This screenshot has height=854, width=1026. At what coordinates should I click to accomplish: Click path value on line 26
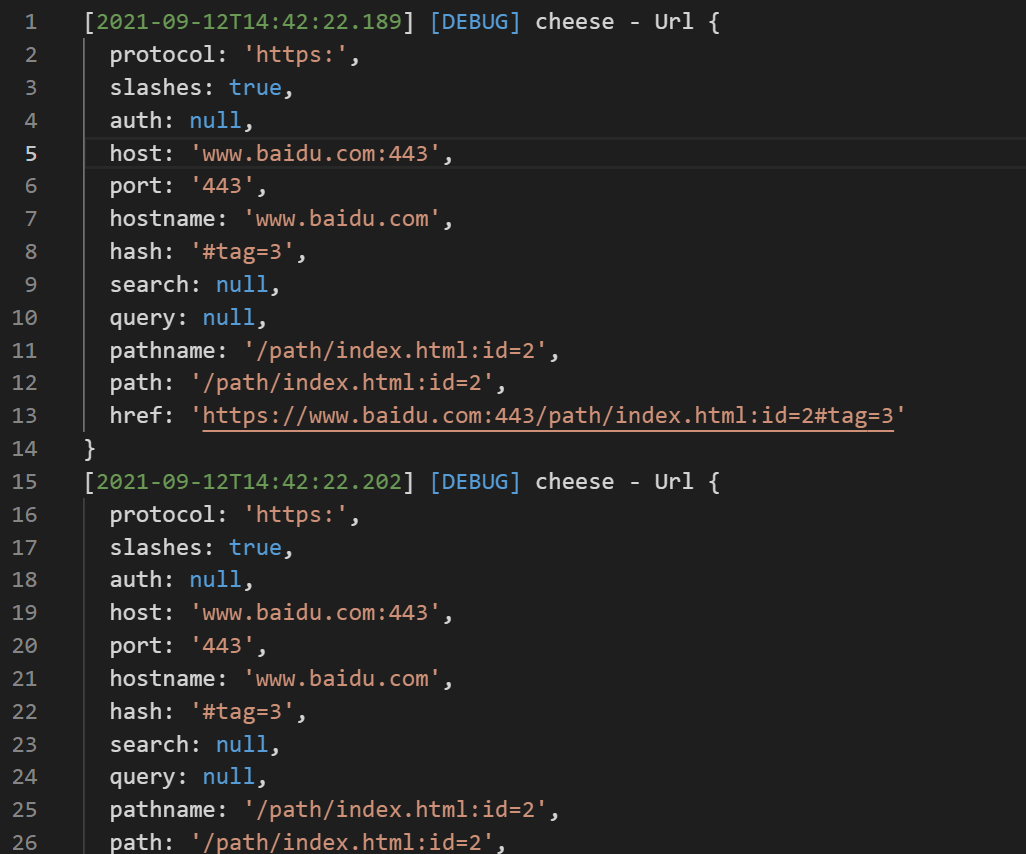click(342, 843)
